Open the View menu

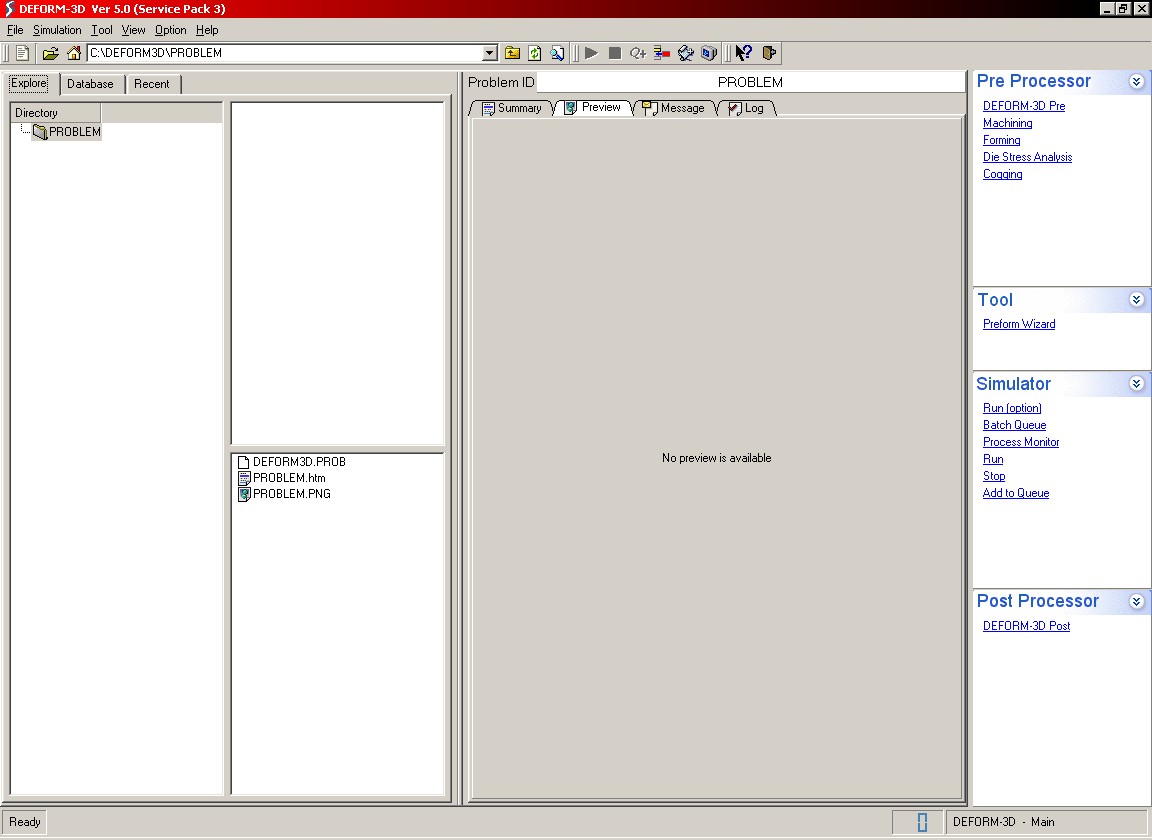134,30
